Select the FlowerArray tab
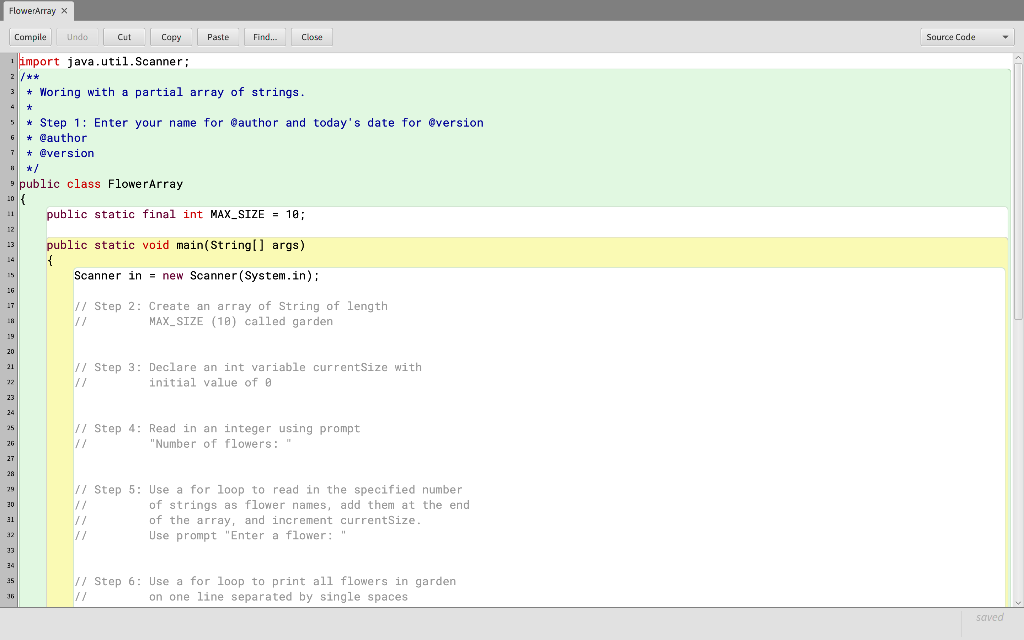Image resolution: width=1024 pixels, height=640 pixels. coord(32,9)
